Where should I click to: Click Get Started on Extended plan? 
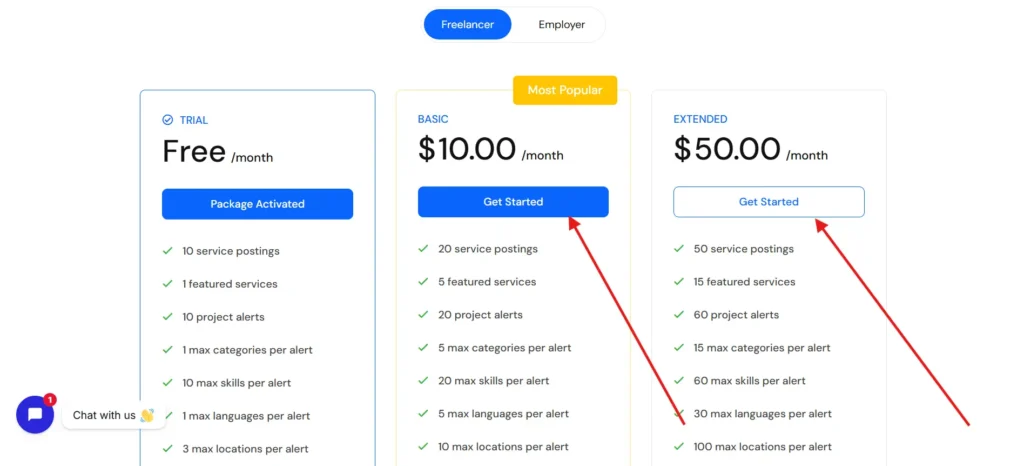tap(768, 202)
